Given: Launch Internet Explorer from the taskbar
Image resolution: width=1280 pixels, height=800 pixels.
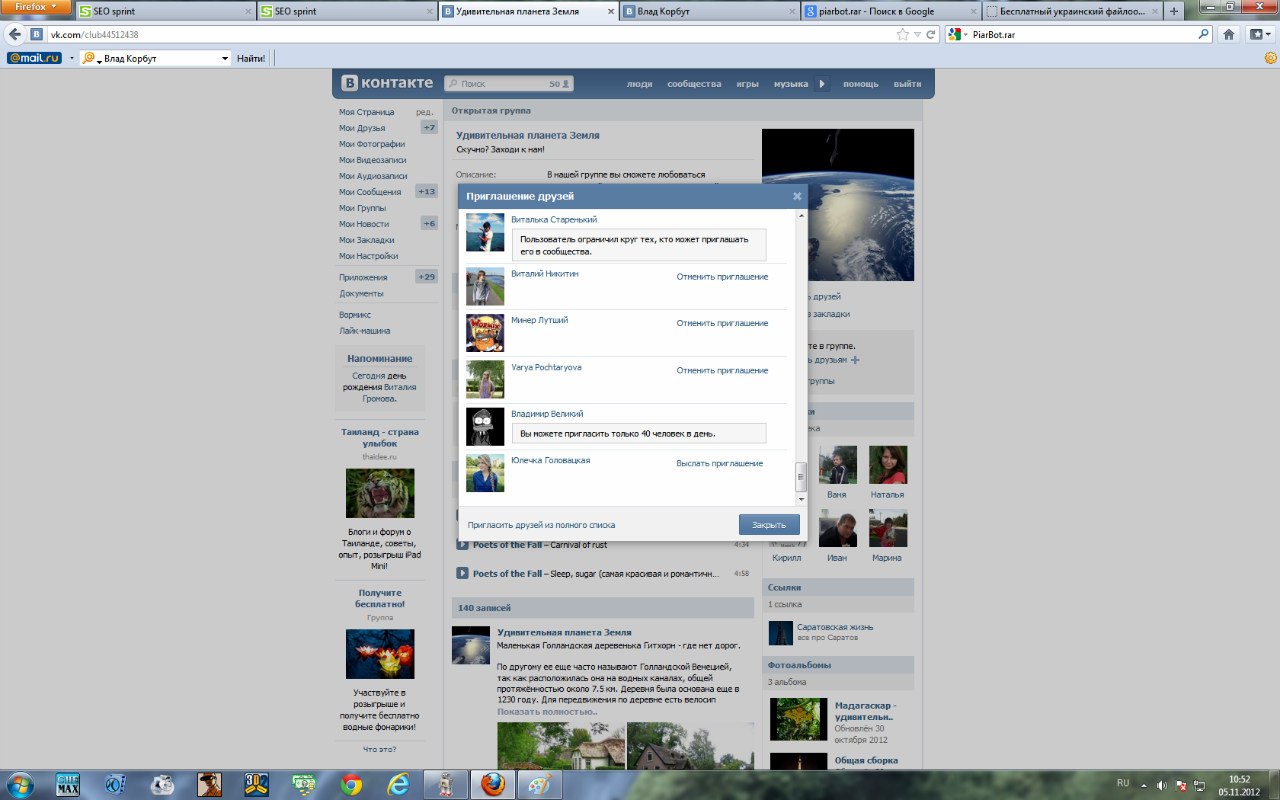Looking at the screenshot, I should pyautogui.click(x=397, y=784).
